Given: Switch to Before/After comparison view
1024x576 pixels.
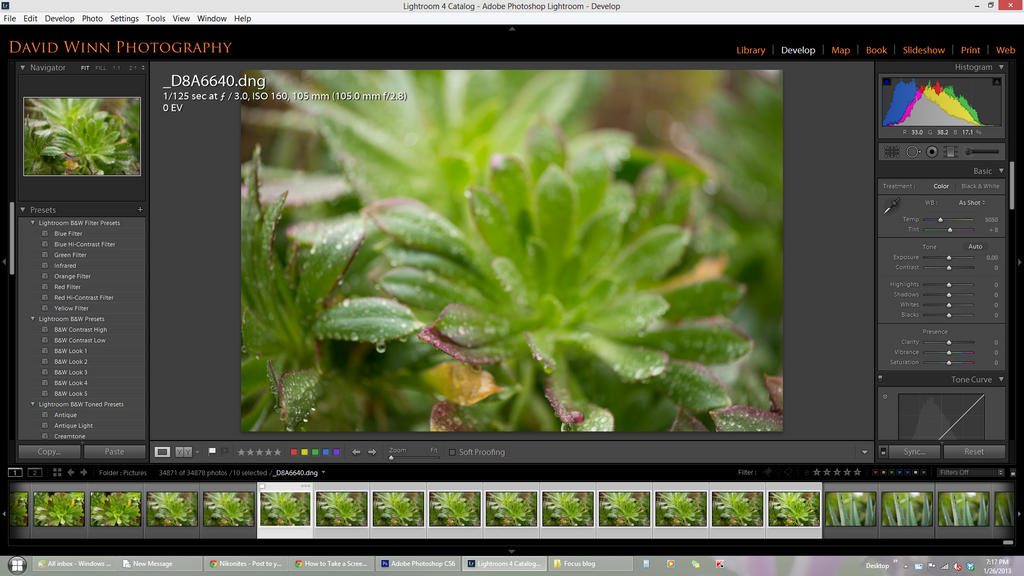Looking at the screenshot, I should pos(184,452).
